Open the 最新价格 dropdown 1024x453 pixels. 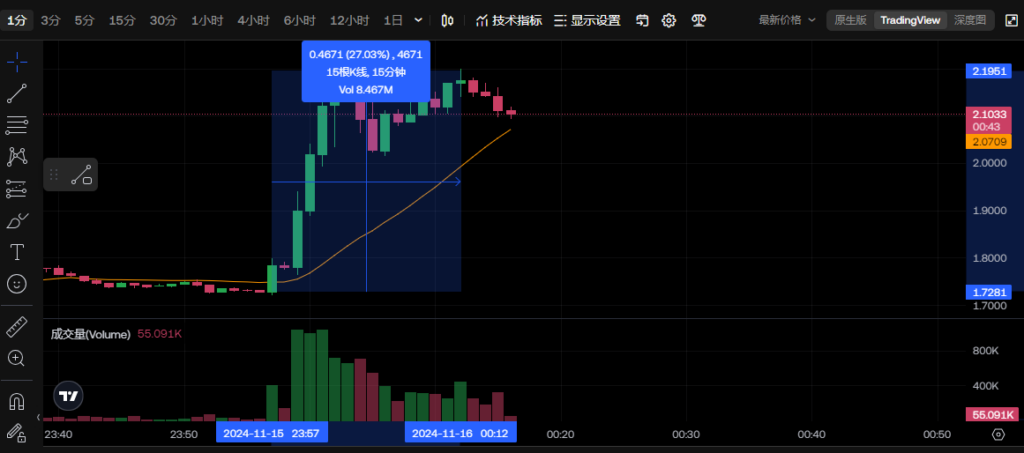coord(786,20)
